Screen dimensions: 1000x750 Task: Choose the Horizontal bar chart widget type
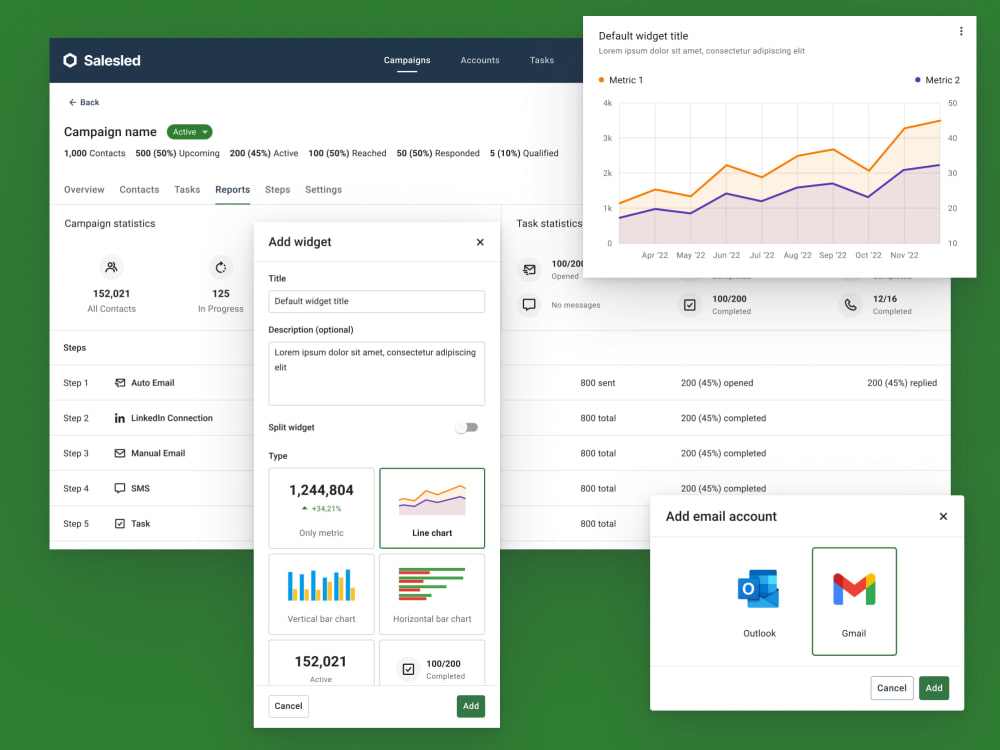(x=432, y=594)
